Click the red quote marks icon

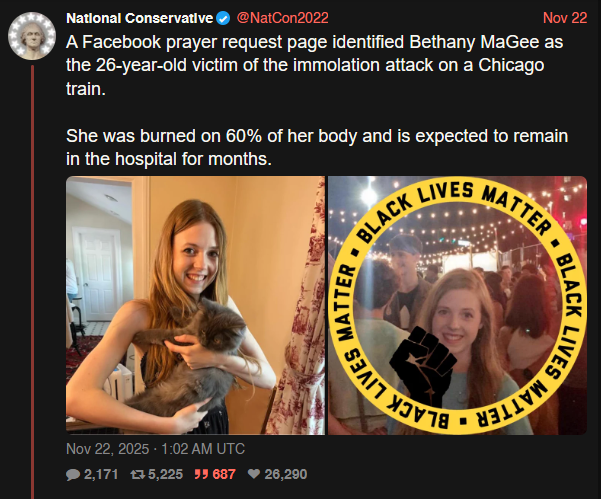(203, 474)
